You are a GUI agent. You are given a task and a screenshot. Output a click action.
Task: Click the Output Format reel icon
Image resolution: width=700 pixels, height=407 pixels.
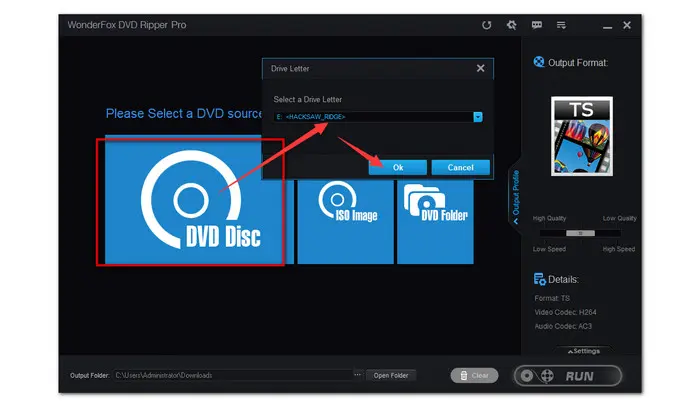pos(539,62)
